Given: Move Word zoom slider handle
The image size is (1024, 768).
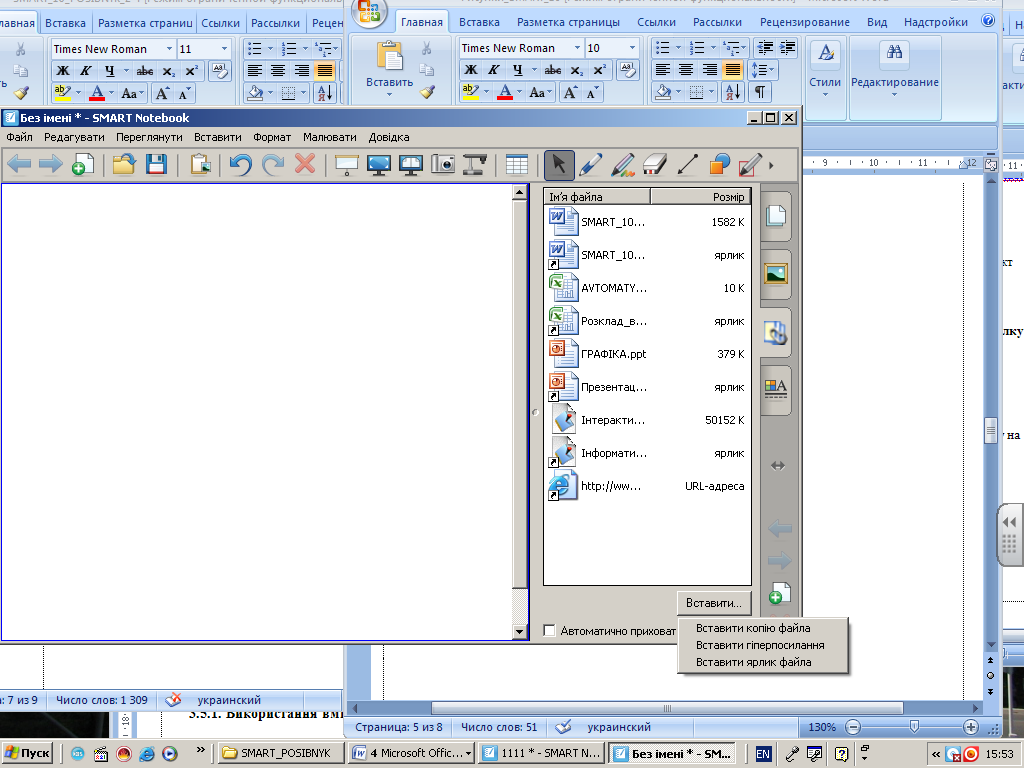Looking at the screenshot, I should pos(914,727).
